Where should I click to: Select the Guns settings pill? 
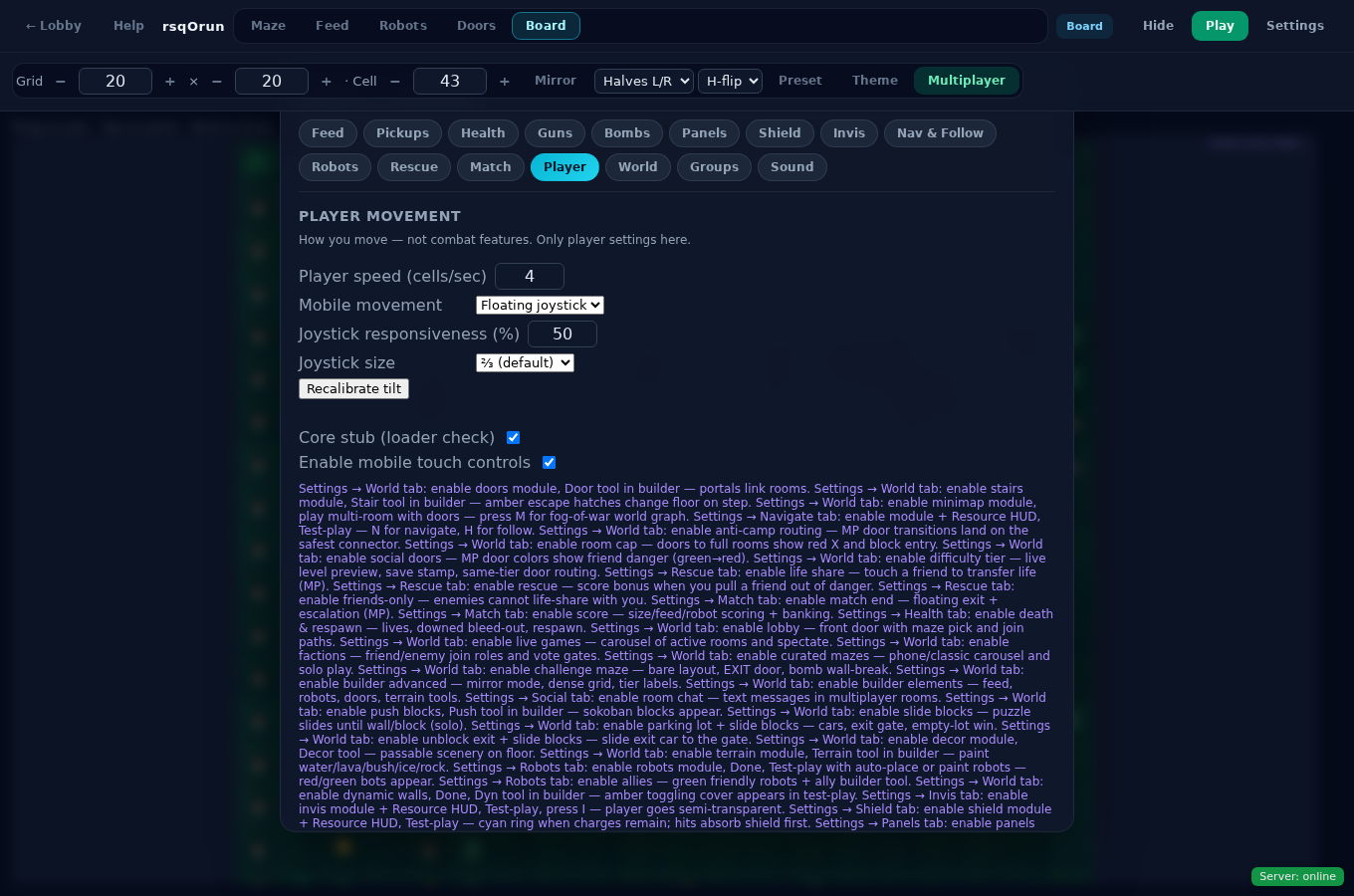pos(555,133)
